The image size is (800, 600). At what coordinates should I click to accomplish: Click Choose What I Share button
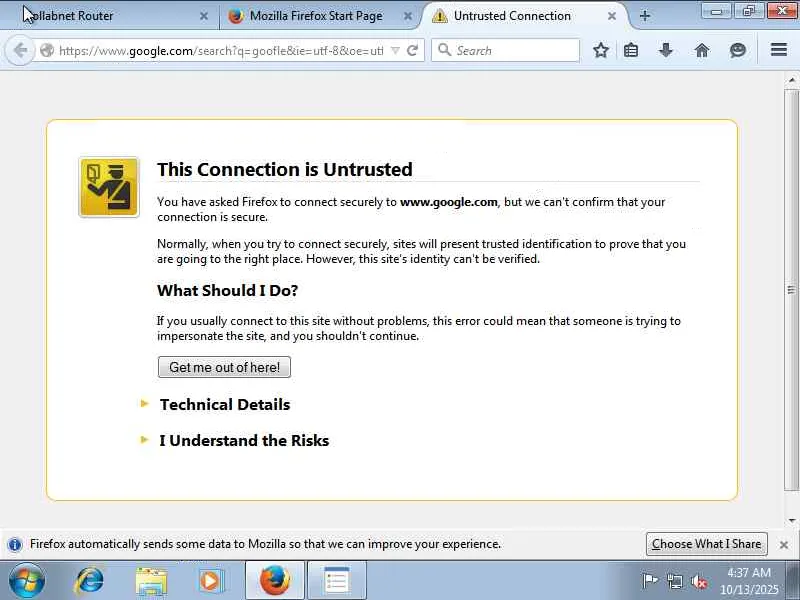(707, 544)
